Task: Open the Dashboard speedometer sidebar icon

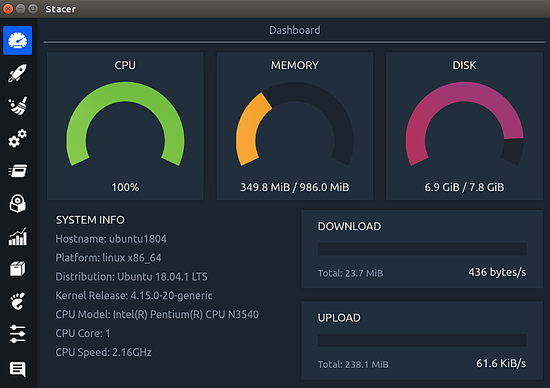Action: tap(18, 40)
